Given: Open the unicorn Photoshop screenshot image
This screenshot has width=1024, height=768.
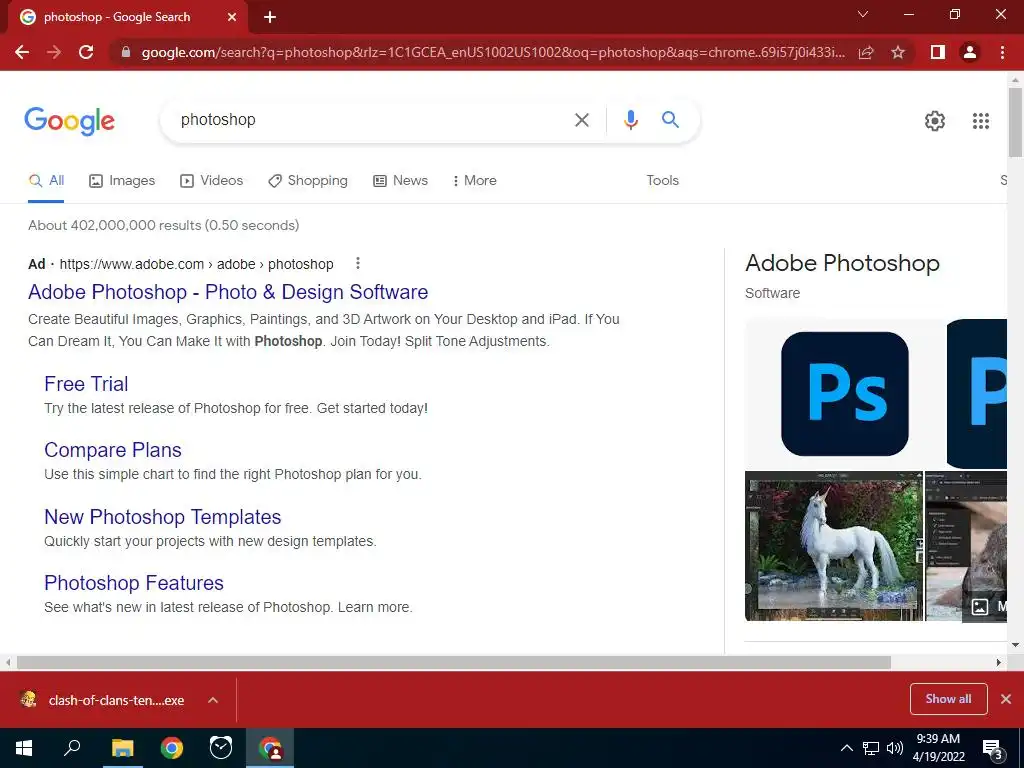Looking at the screenshot, I should click(x=834, y=546).
